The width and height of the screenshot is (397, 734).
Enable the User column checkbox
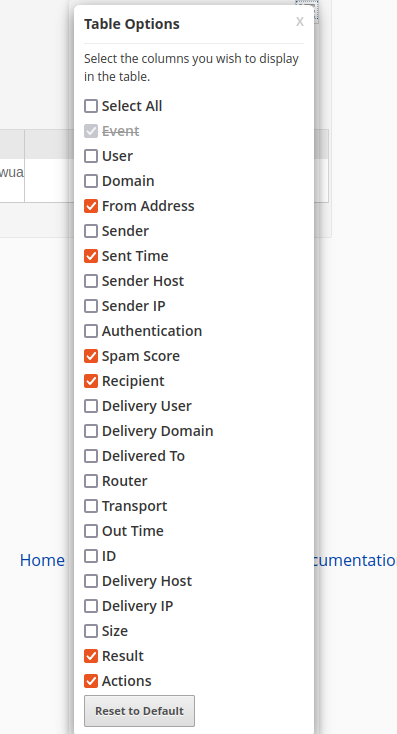91,156
